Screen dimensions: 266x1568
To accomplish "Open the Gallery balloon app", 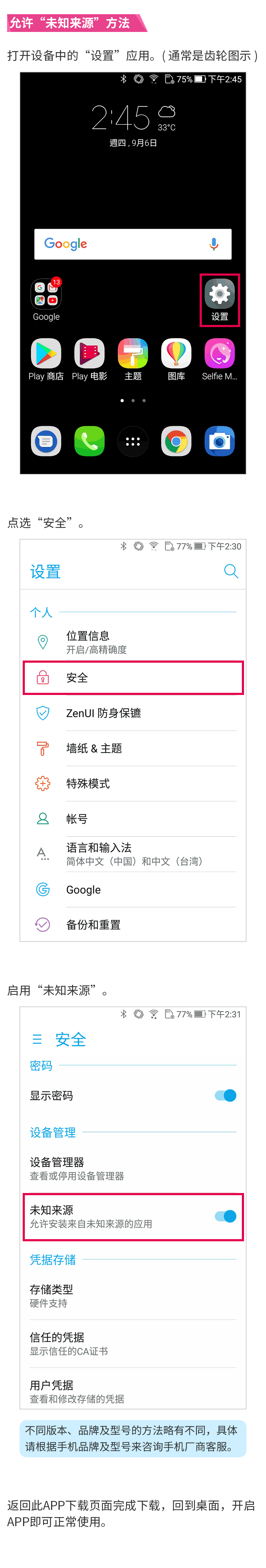I will click(x=177, y=354).
